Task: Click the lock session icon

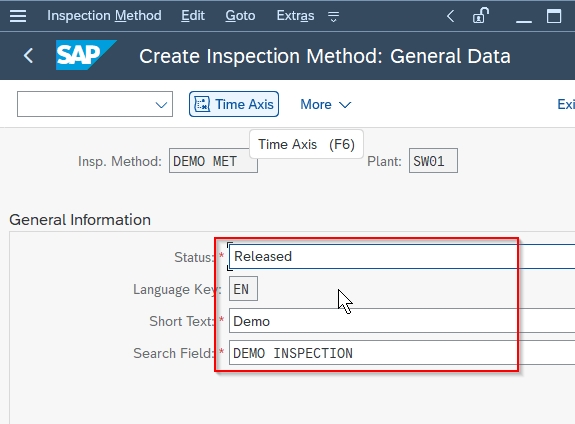Action: 480,16
